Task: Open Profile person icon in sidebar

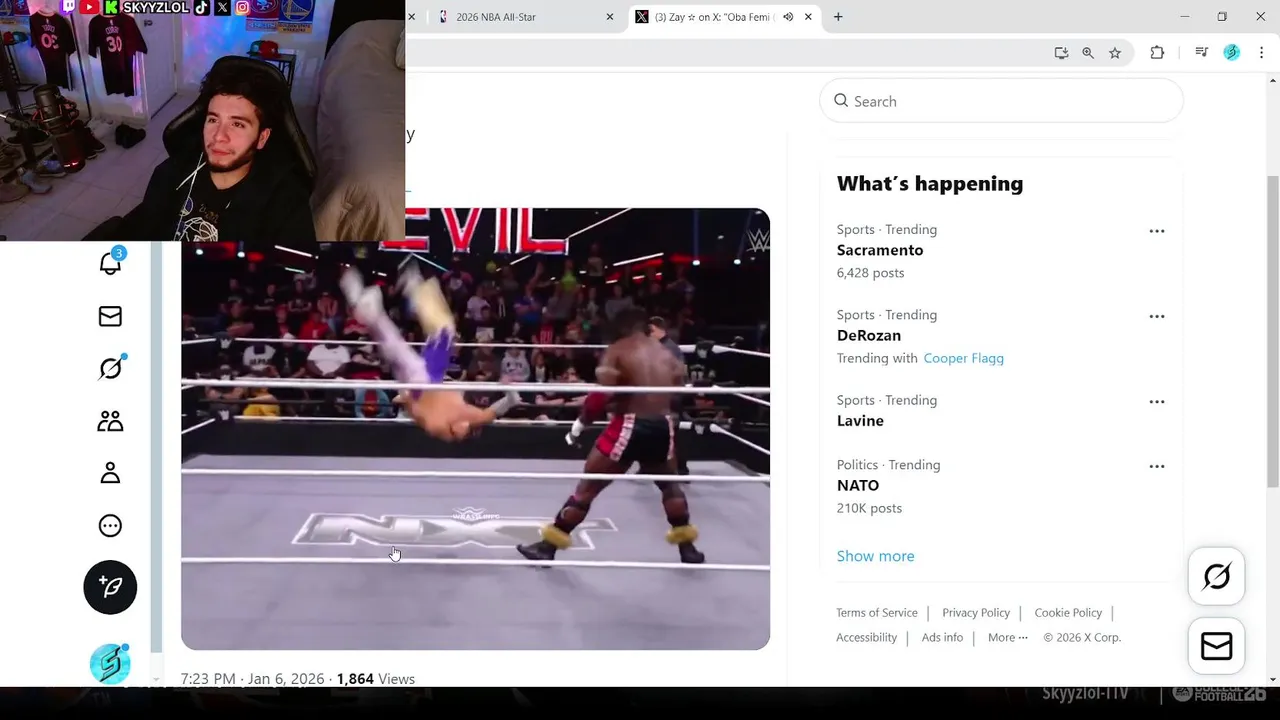Action: pos(110,473)
